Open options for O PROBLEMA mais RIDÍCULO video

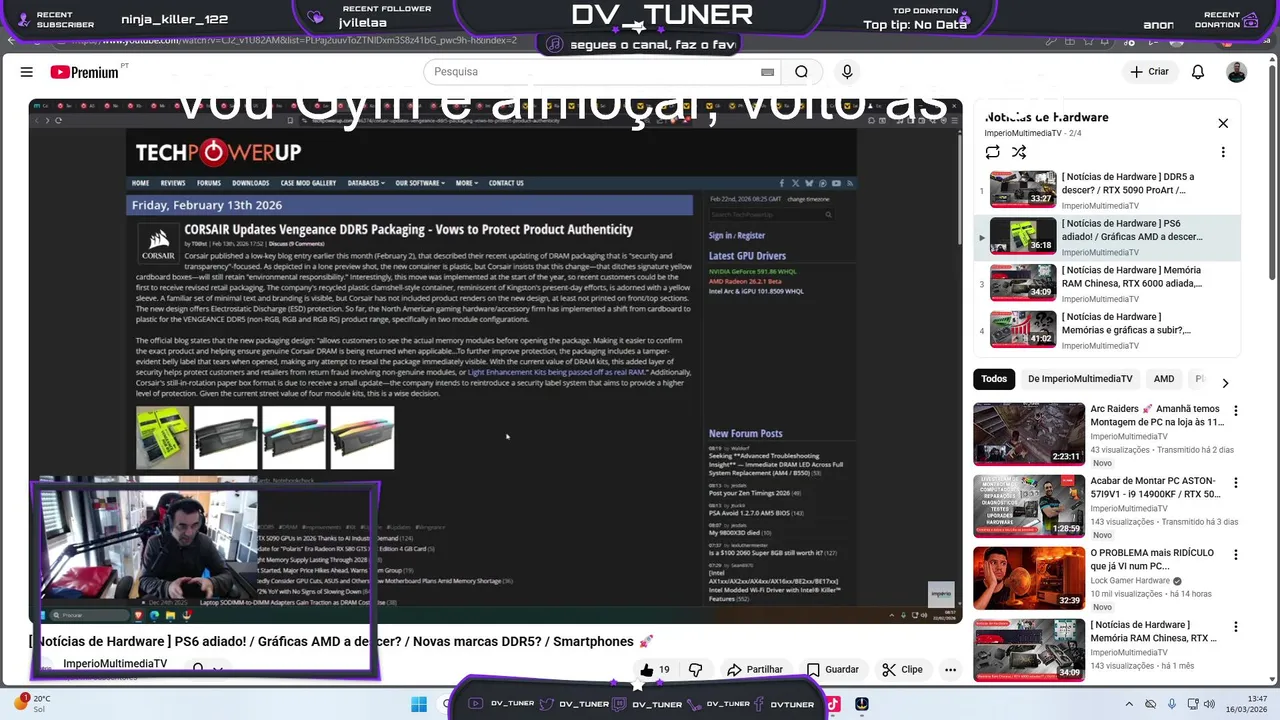1236,555
